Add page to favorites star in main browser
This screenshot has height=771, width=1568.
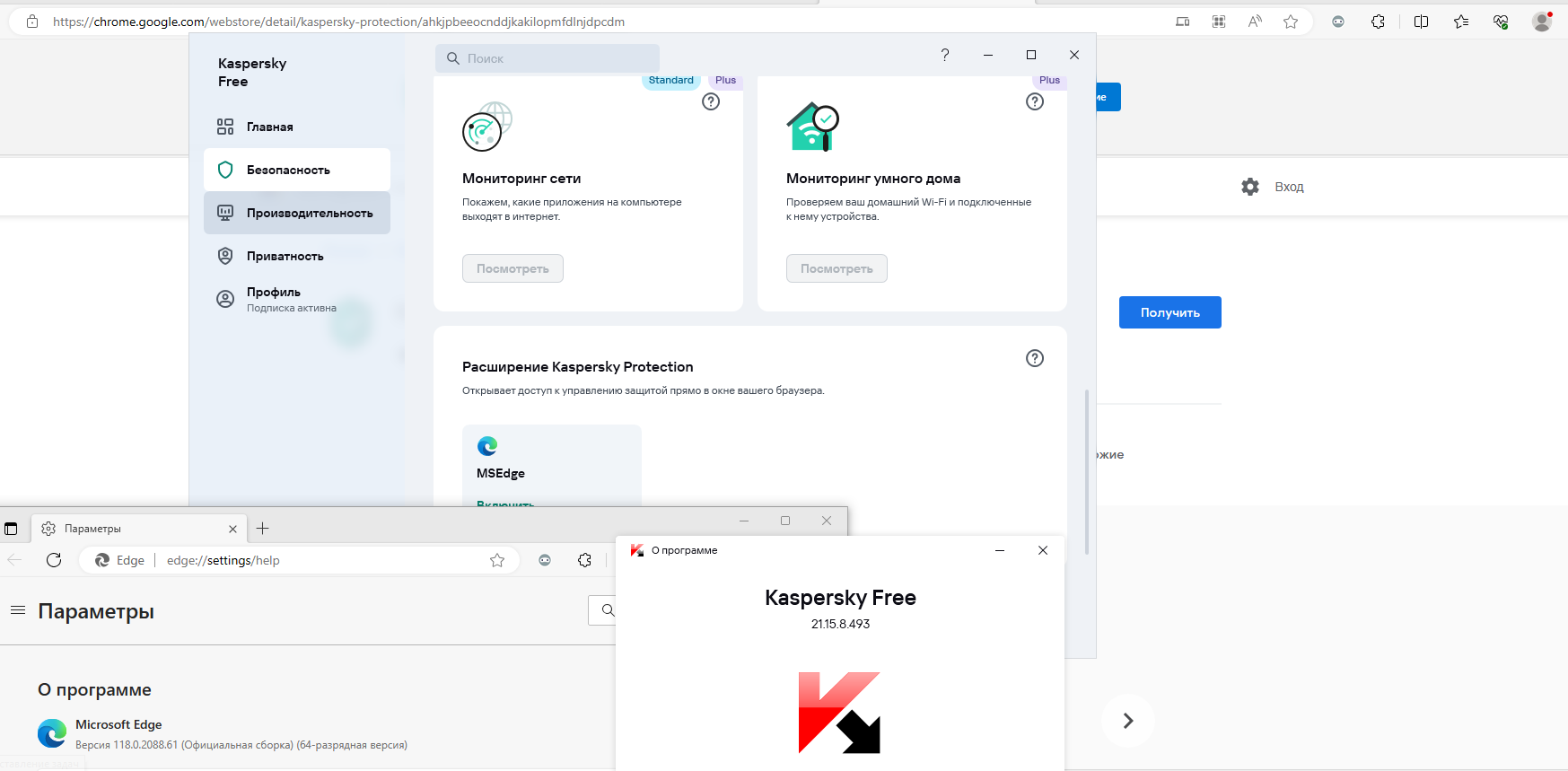coord(1291,22)
